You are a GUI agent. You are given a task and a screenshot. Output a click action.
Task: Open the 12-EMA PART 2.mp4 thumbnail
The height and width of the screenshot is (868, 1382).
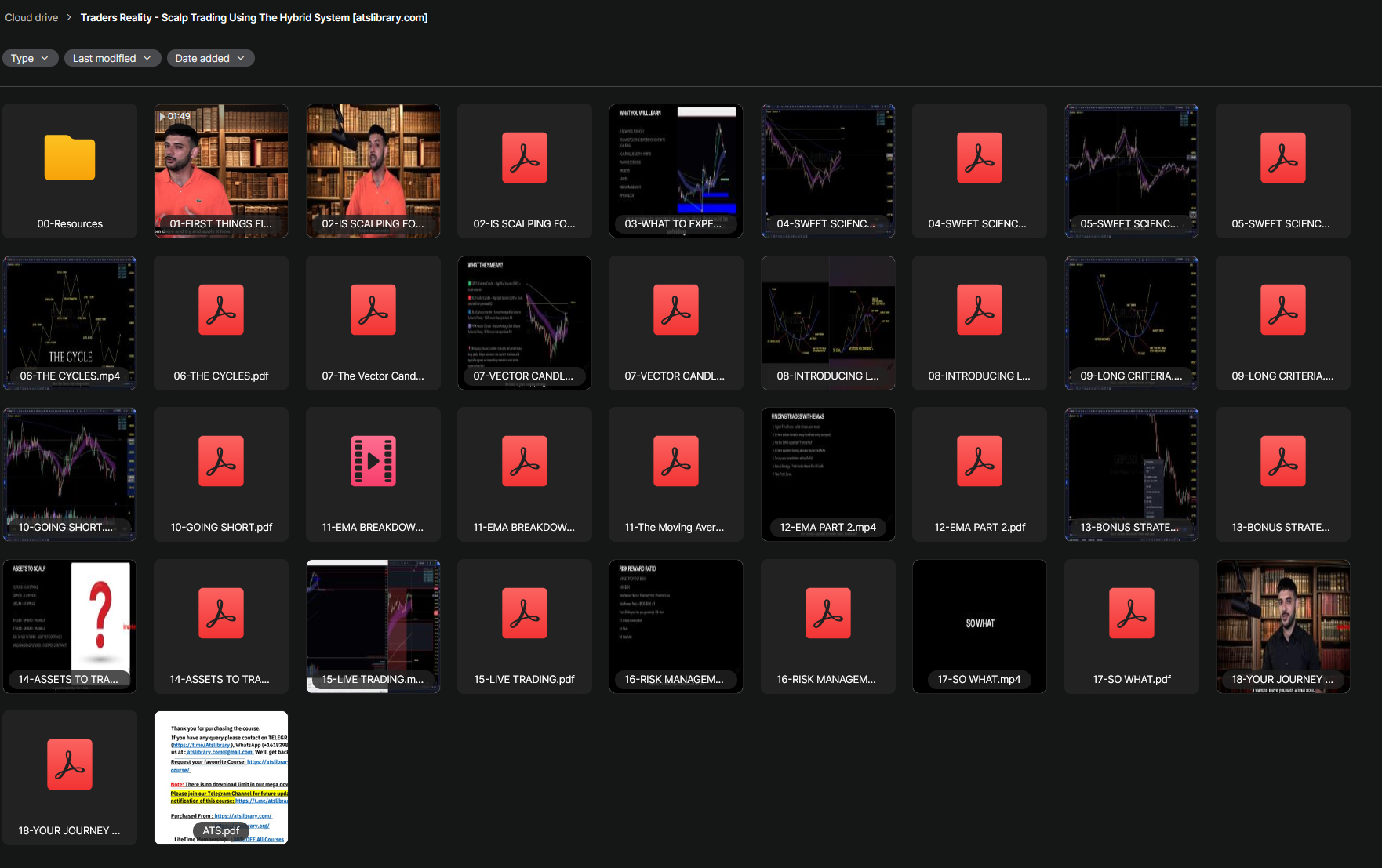(827, 469)
